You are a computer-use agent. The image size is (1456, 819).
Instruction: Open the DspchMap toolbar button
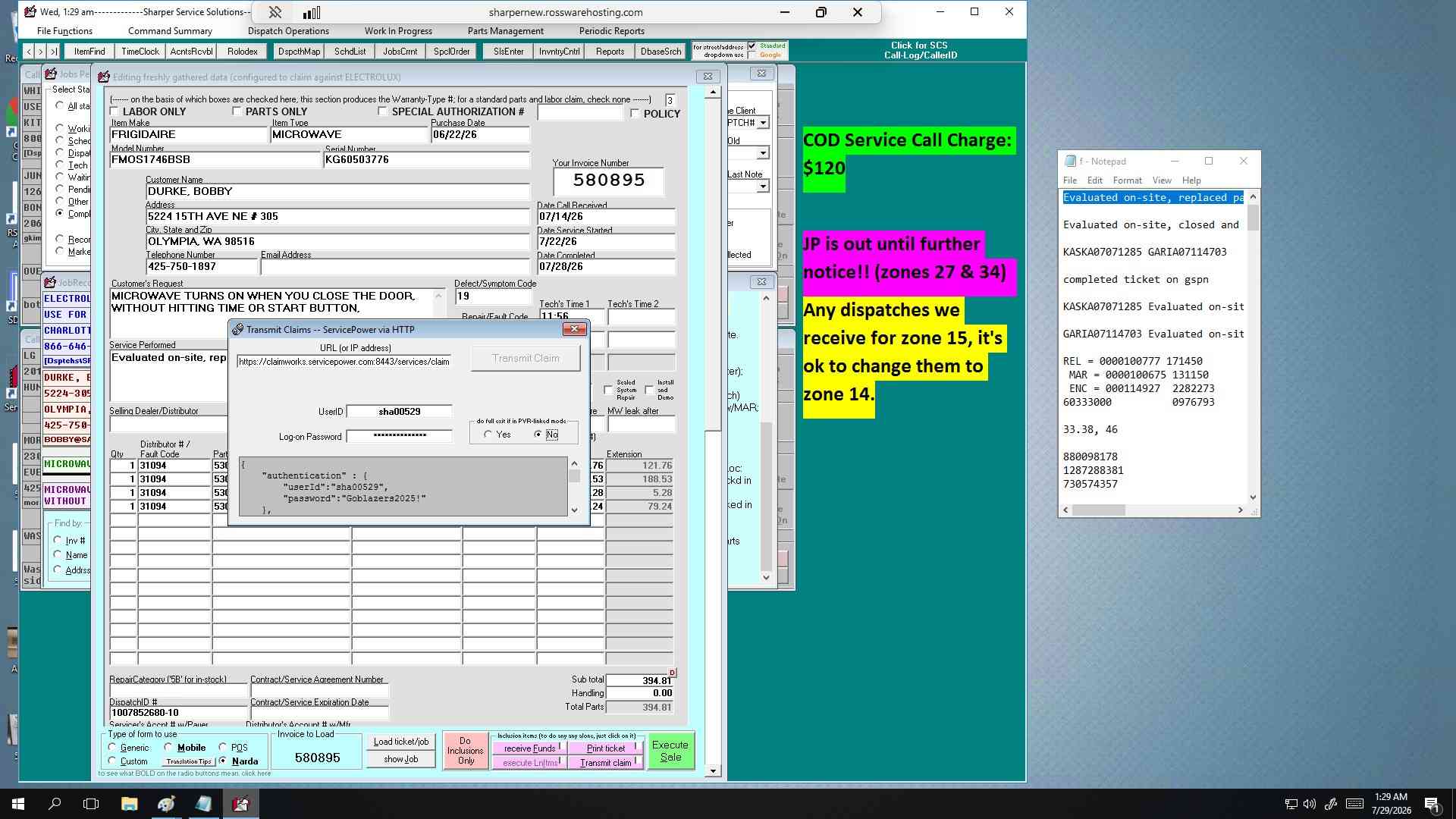click(299, 52)
